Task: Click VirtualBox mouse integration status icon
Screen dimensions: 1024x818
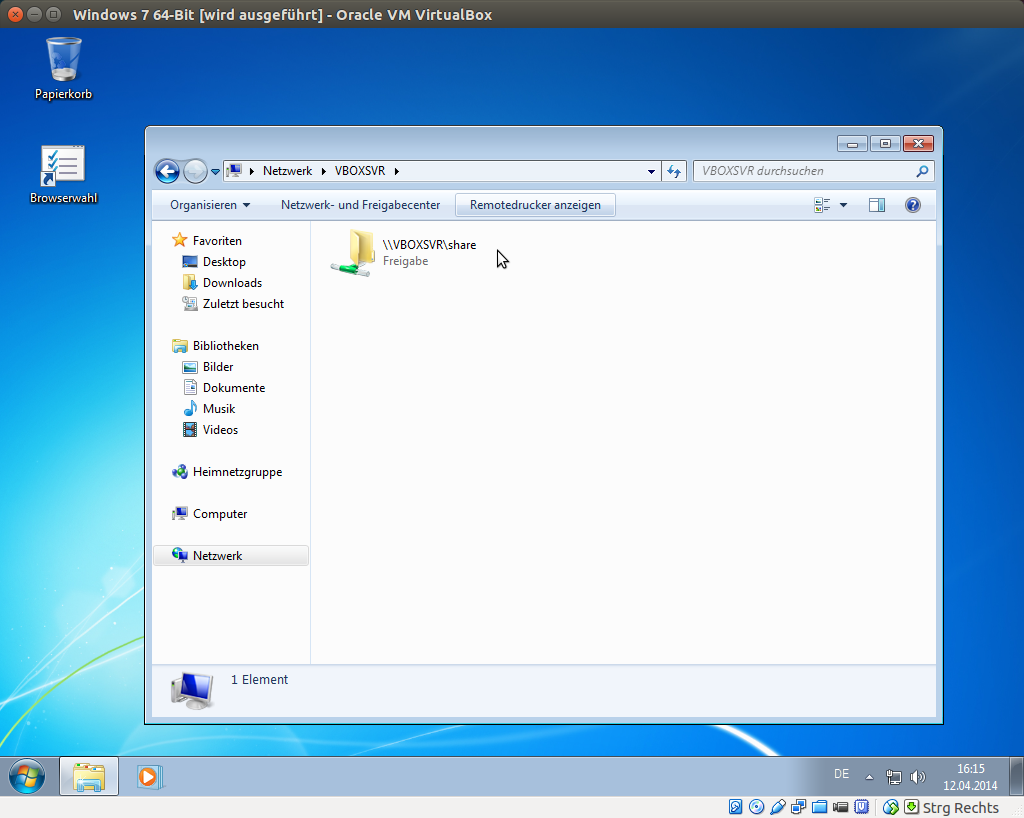Action: tap(891, 808)
